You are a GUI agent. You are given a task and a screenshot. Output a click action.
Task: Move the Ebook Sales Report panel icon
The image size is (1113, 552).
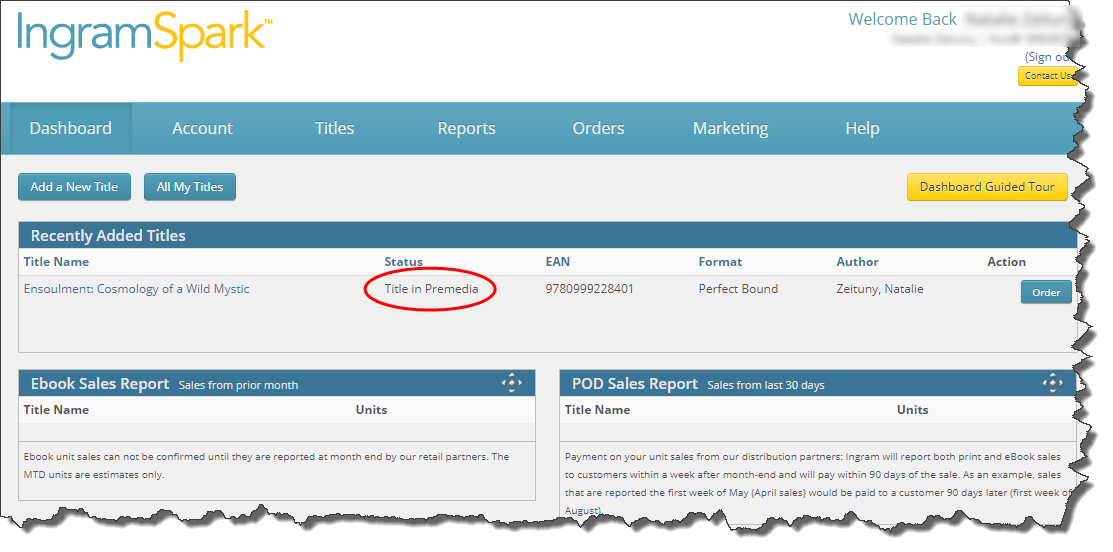click(x=511, y=383)
